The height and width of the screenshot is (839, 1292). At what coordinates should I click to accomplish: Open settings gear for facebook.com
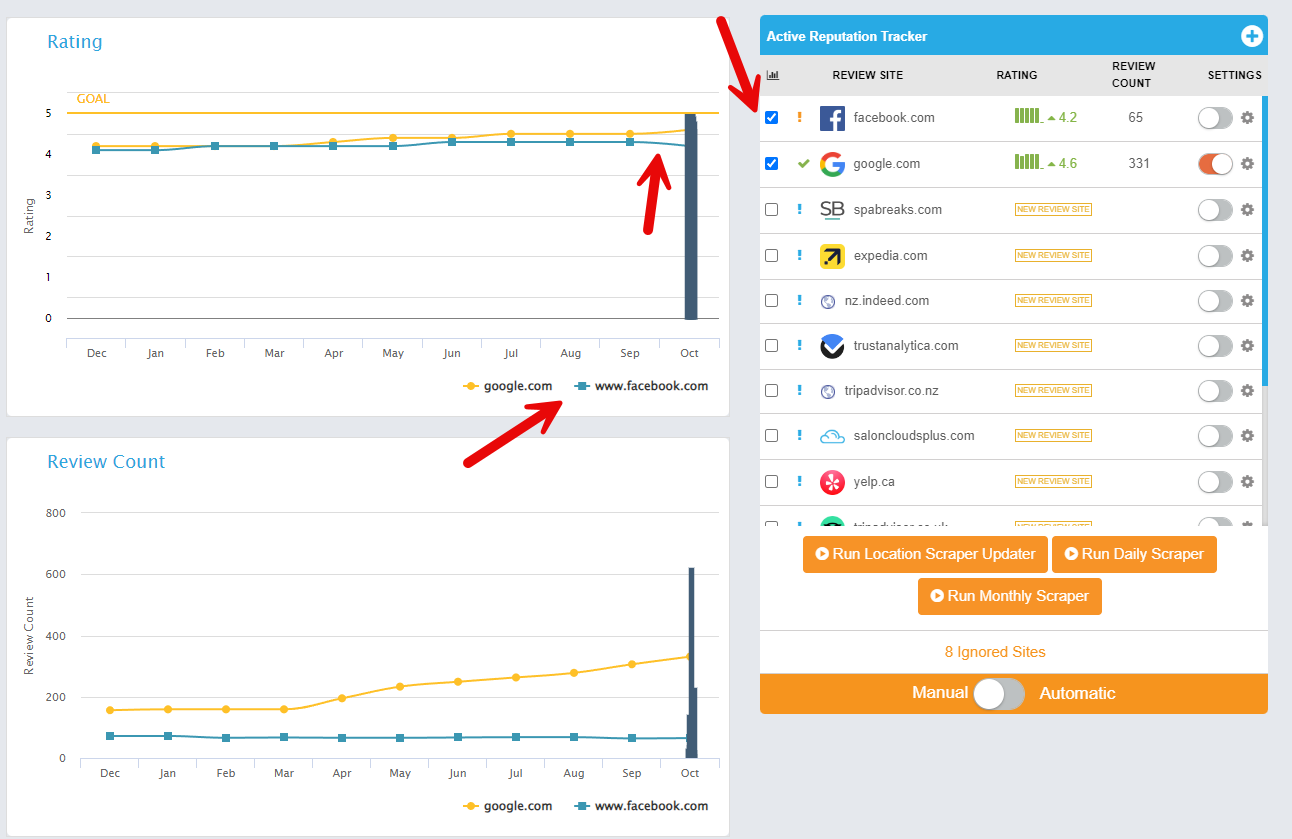coord(1247,118)
